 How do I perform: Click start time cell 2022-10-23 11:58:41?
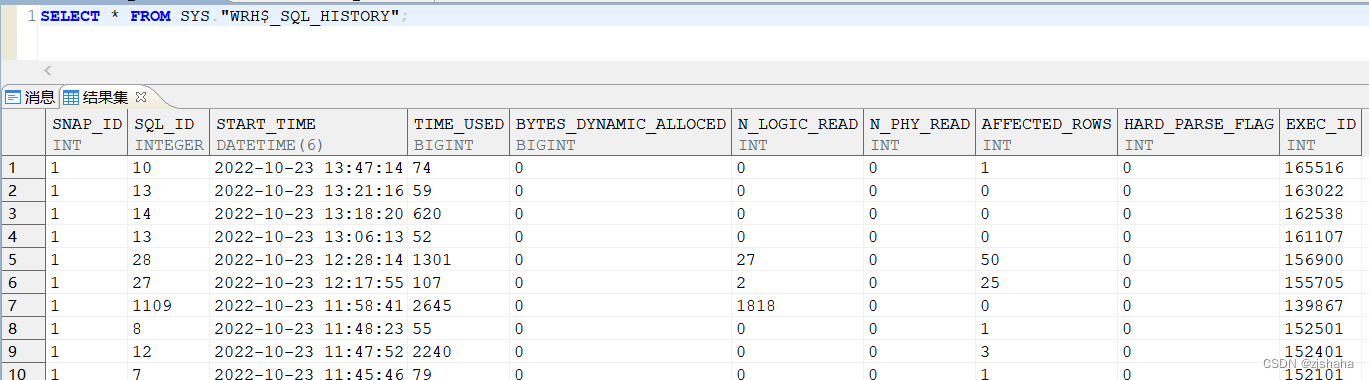(309, 306)
